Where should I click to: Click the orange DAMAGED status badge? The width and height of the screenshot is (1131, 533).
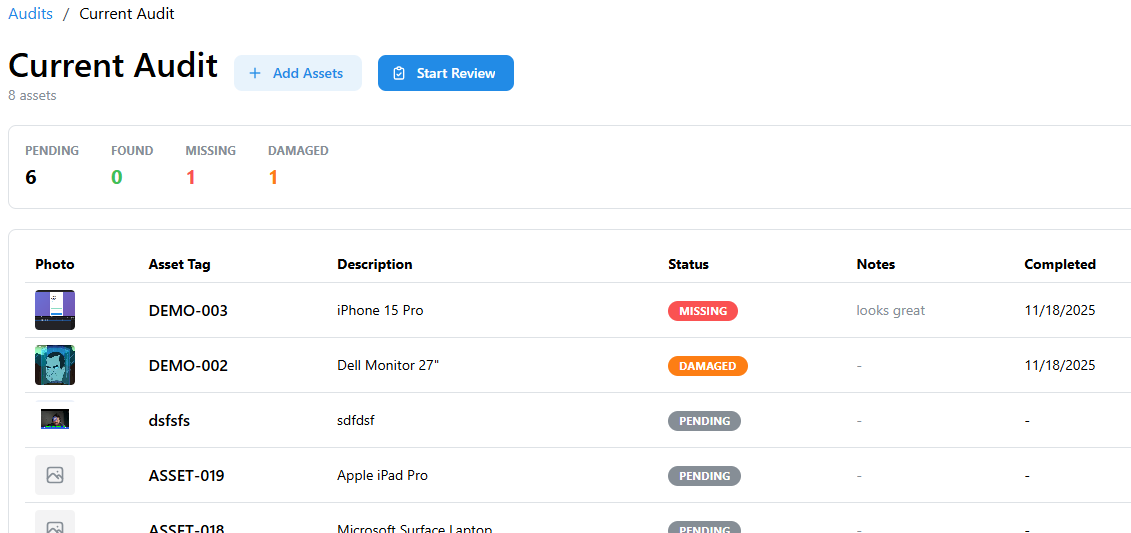coord(707,366)
